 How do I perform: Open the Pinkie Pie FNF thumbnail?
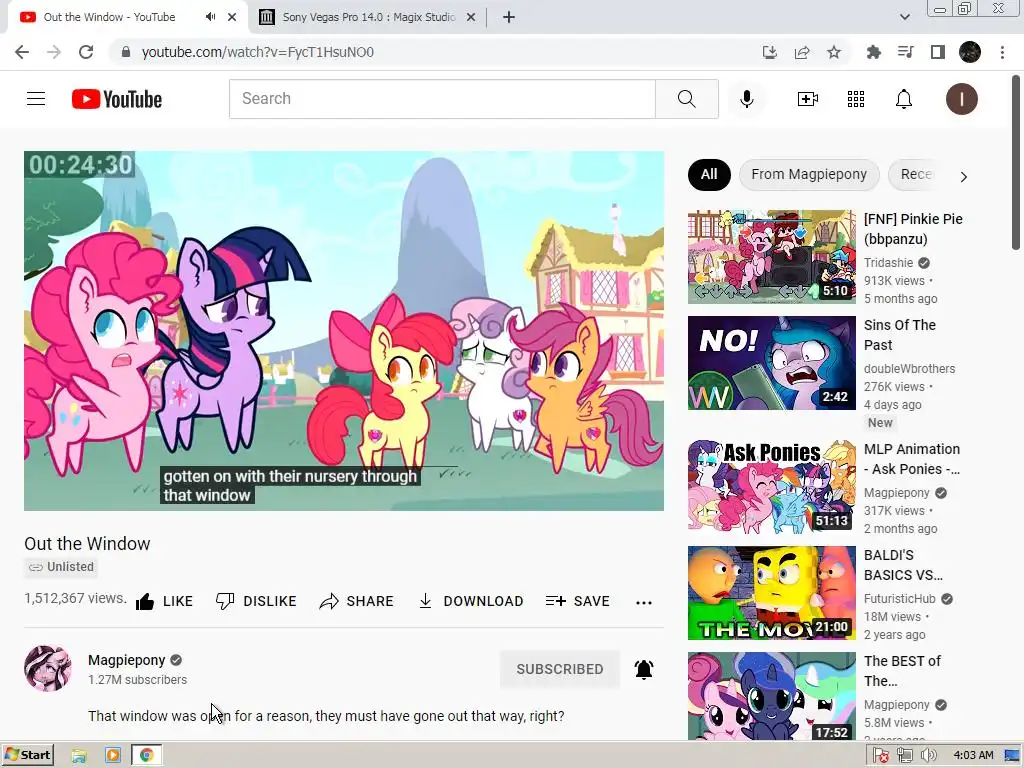click(x=771, y=257)
